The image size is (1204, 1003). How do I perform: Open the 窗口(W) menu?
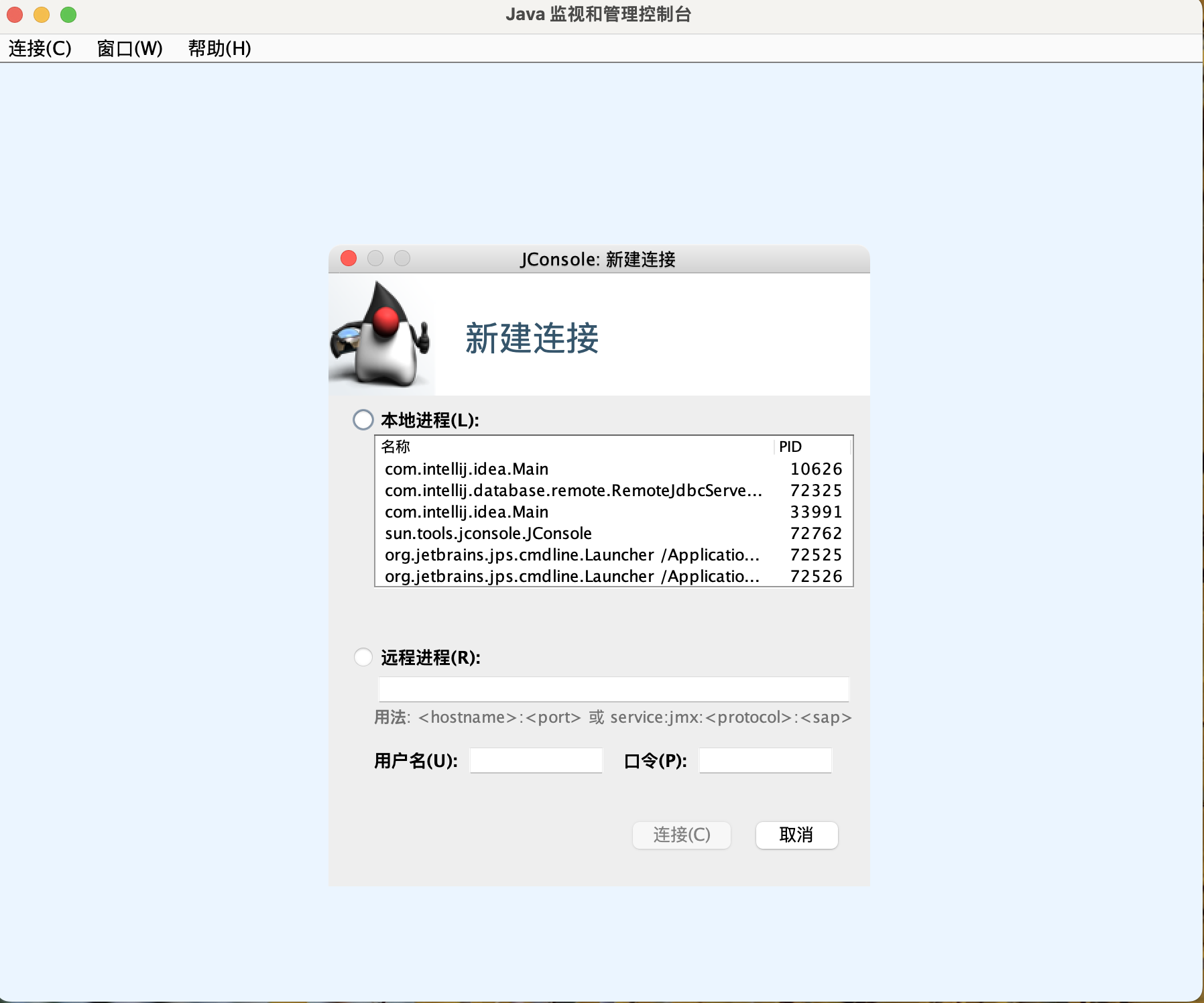pos(130,48)
